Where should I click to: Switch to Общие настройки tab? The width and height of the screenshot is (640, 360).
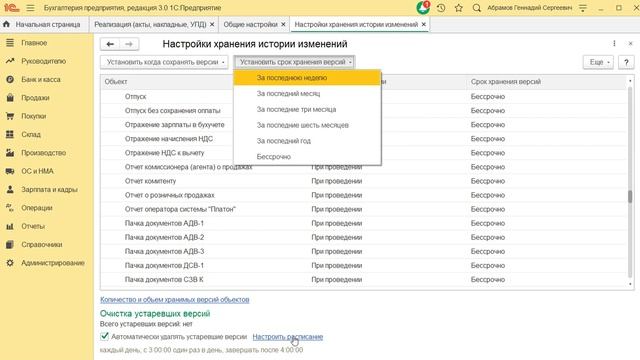(250, 24)
